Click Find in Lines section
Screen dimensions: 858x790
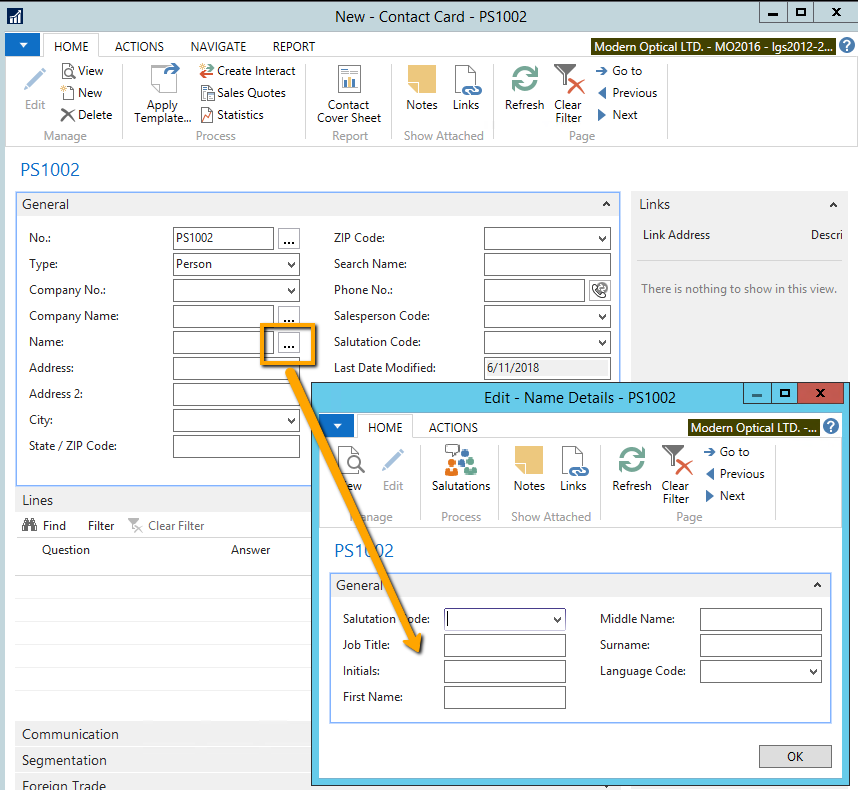tap(44, 526)
